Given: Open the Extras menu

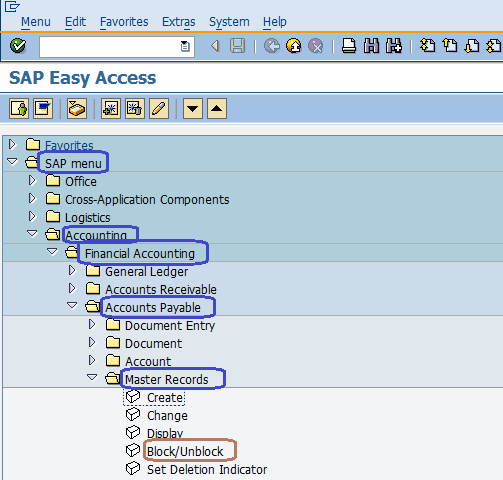Looking at the screenshot, I should point(179,22).
